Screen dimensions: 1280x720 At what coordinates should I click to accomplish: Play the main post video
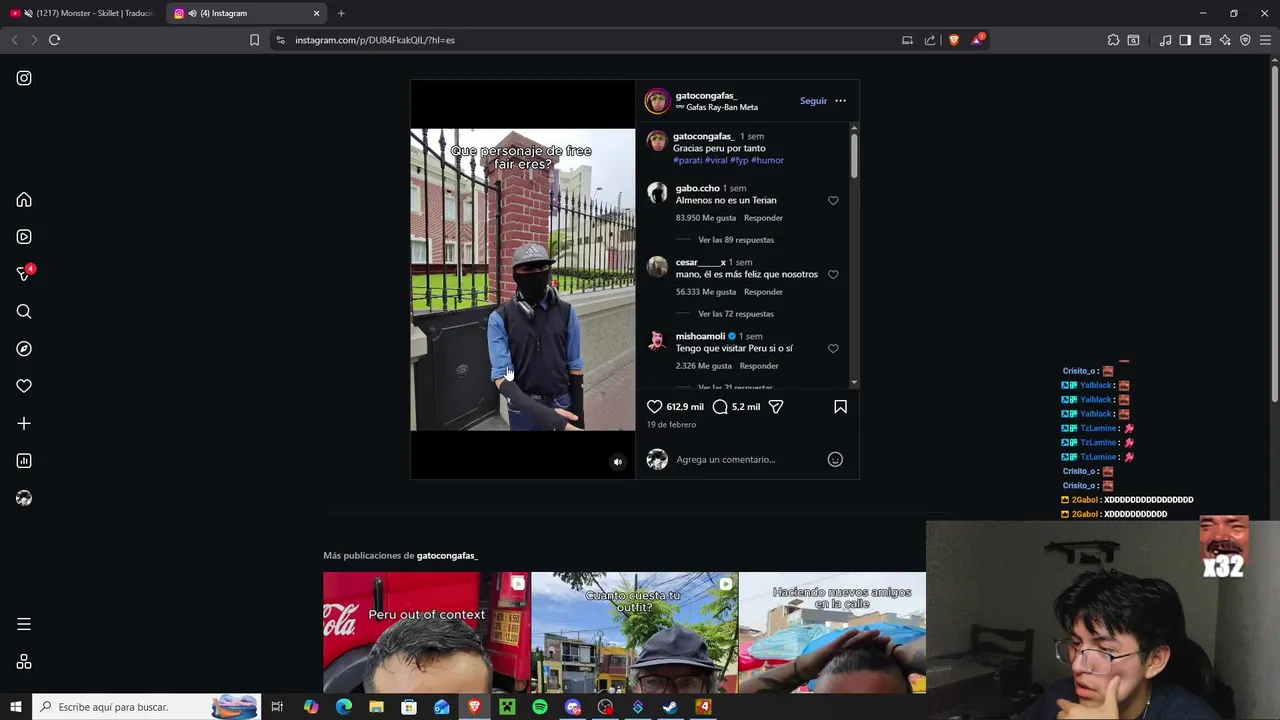click(522, 279)
